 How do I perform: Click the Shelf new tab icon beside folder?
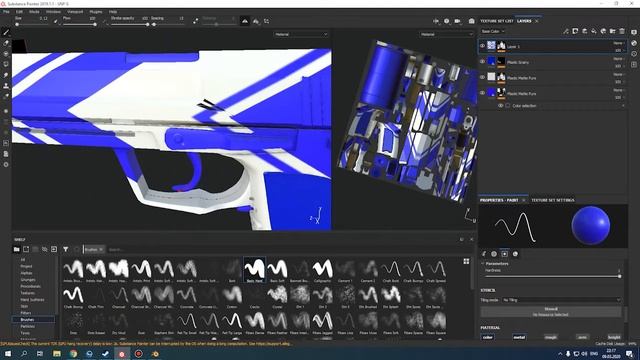26,249
